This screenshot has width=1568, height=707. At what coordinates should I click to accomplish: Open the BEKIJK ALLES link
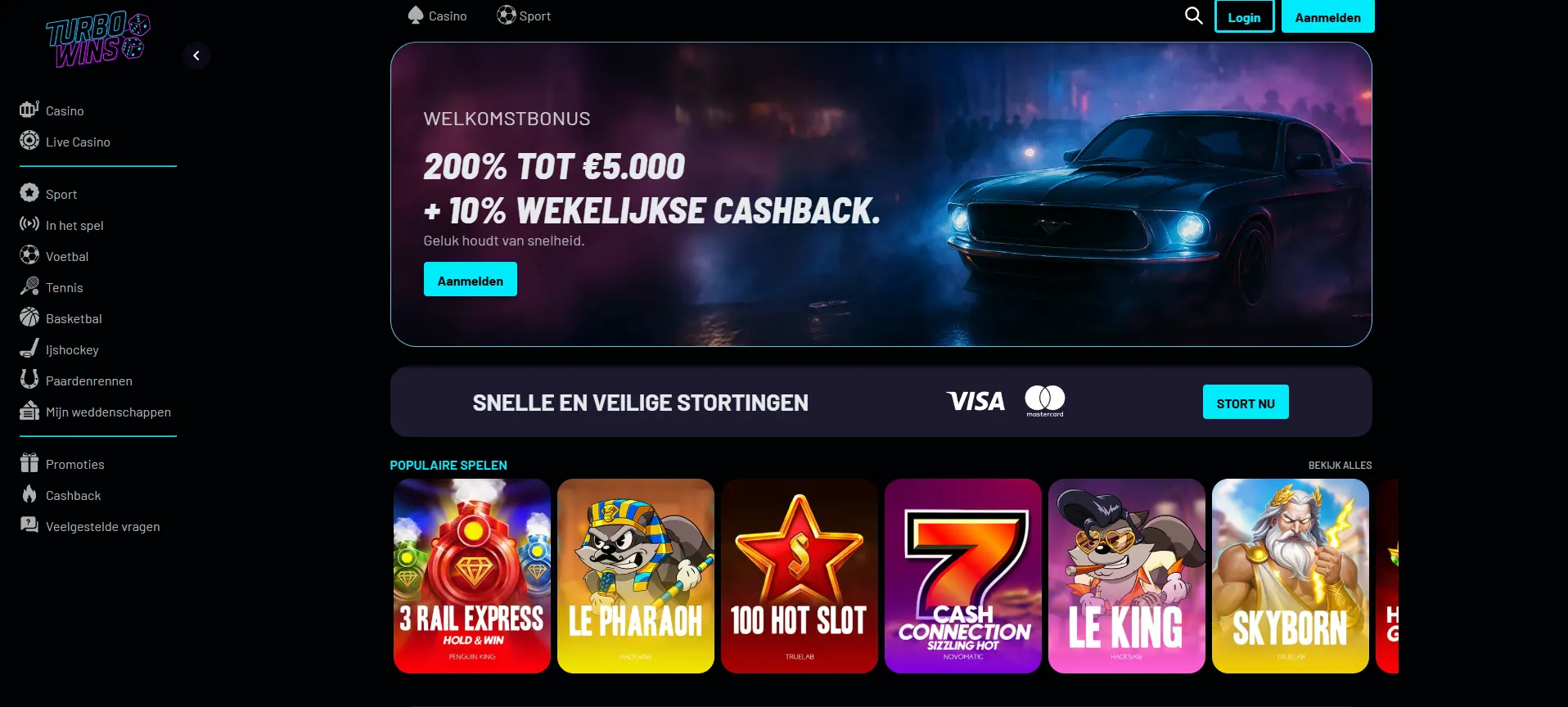pyautogui.click(x=1340, y=465)
